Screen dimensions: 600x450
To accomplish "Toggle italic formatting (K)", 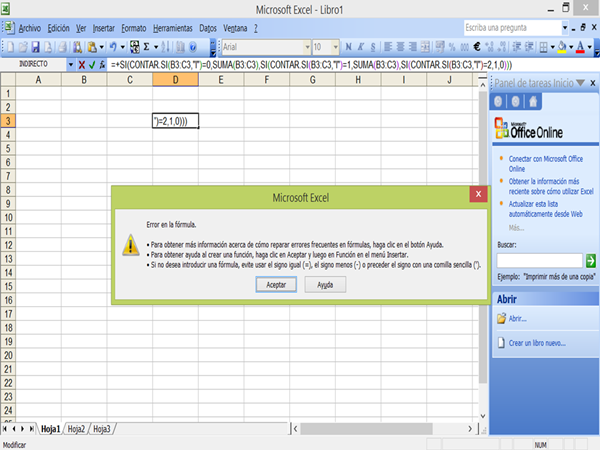I will [x=361, y=47].
